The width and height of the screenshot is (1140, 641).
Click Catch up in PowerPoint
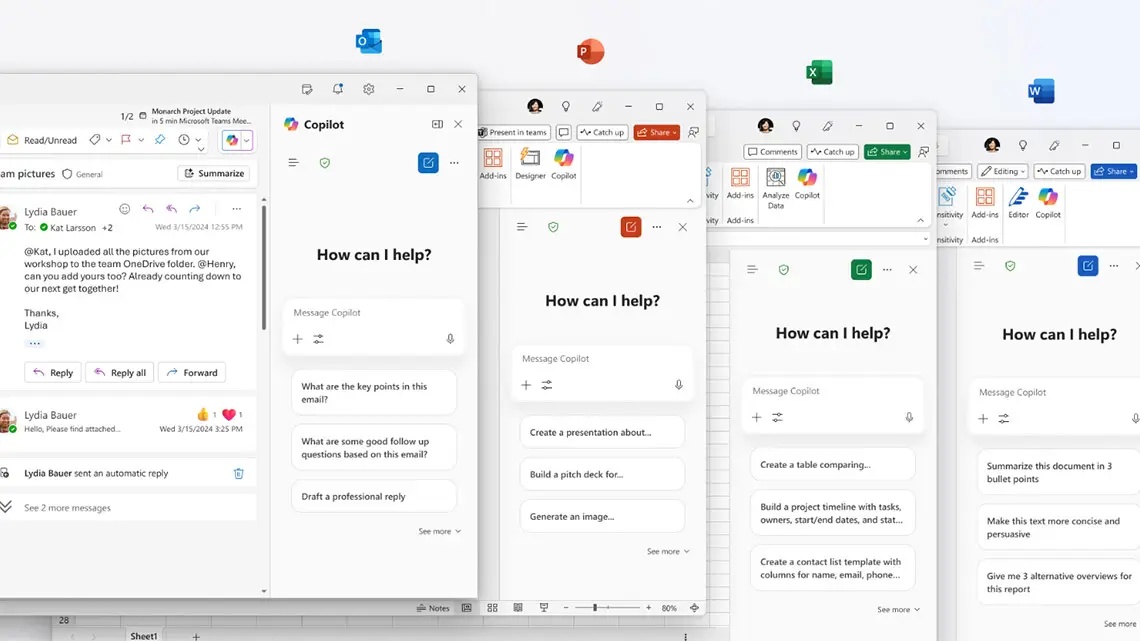(x=603, y=132)
